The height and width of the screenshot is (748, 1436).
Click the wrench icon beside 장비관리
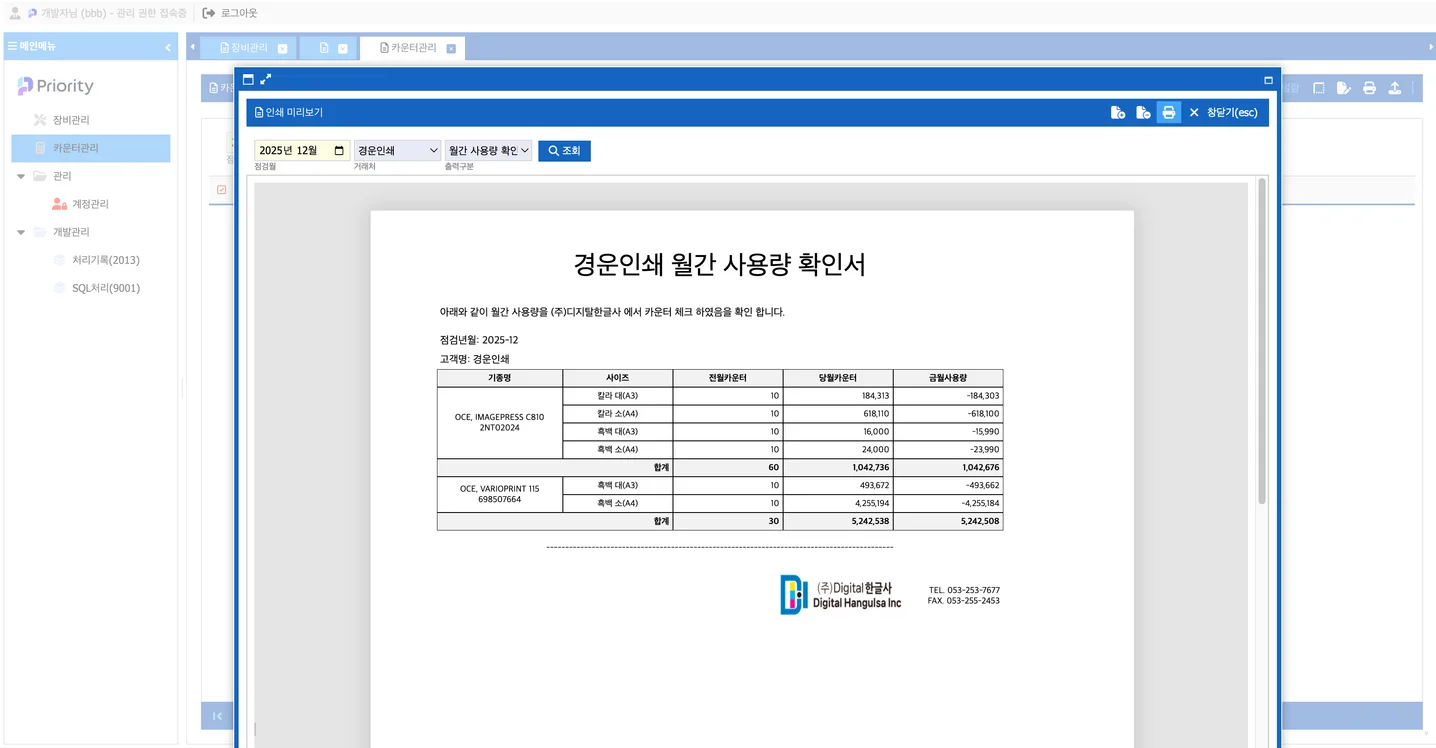40,120
